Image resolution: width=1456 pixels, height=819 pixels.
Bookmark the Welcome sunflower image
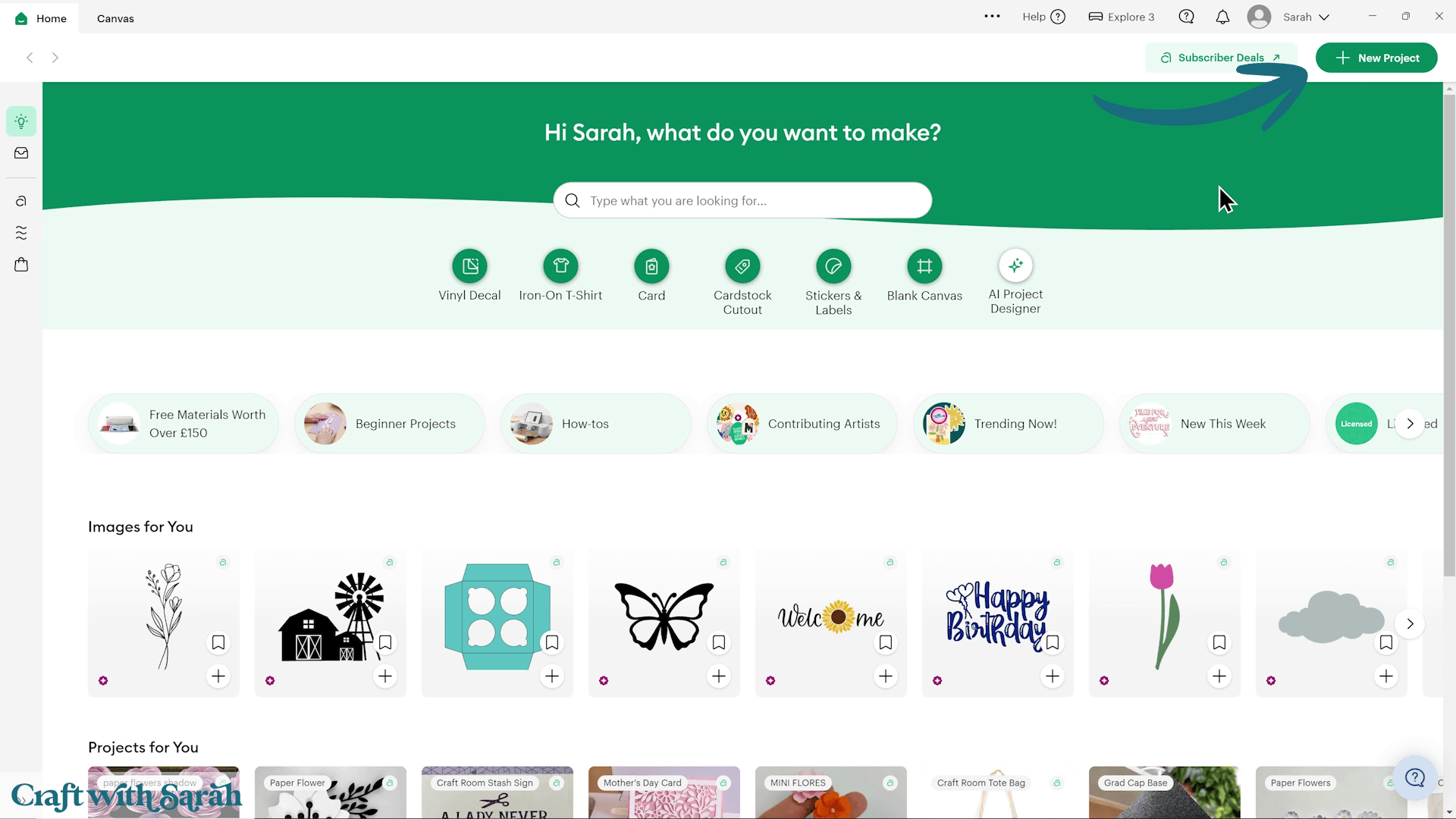click(886, 643)
